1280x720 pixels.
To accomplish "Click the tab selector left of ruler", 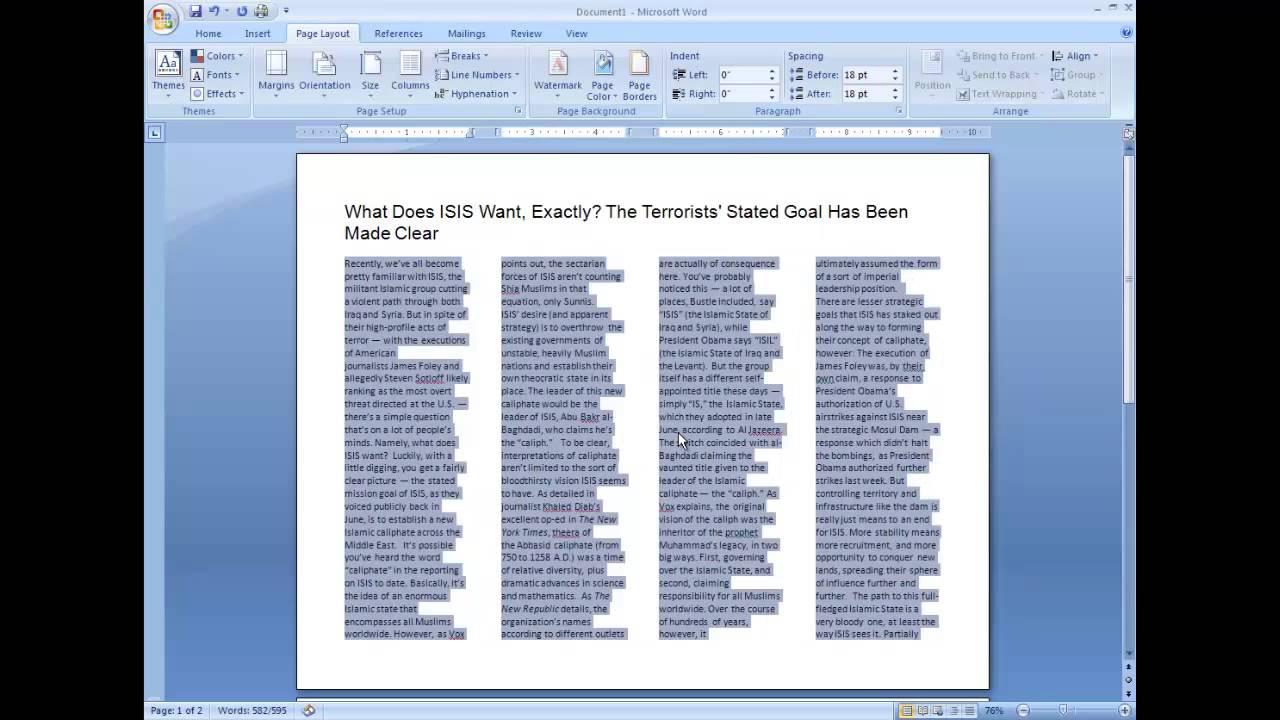I will click(154, 132).
